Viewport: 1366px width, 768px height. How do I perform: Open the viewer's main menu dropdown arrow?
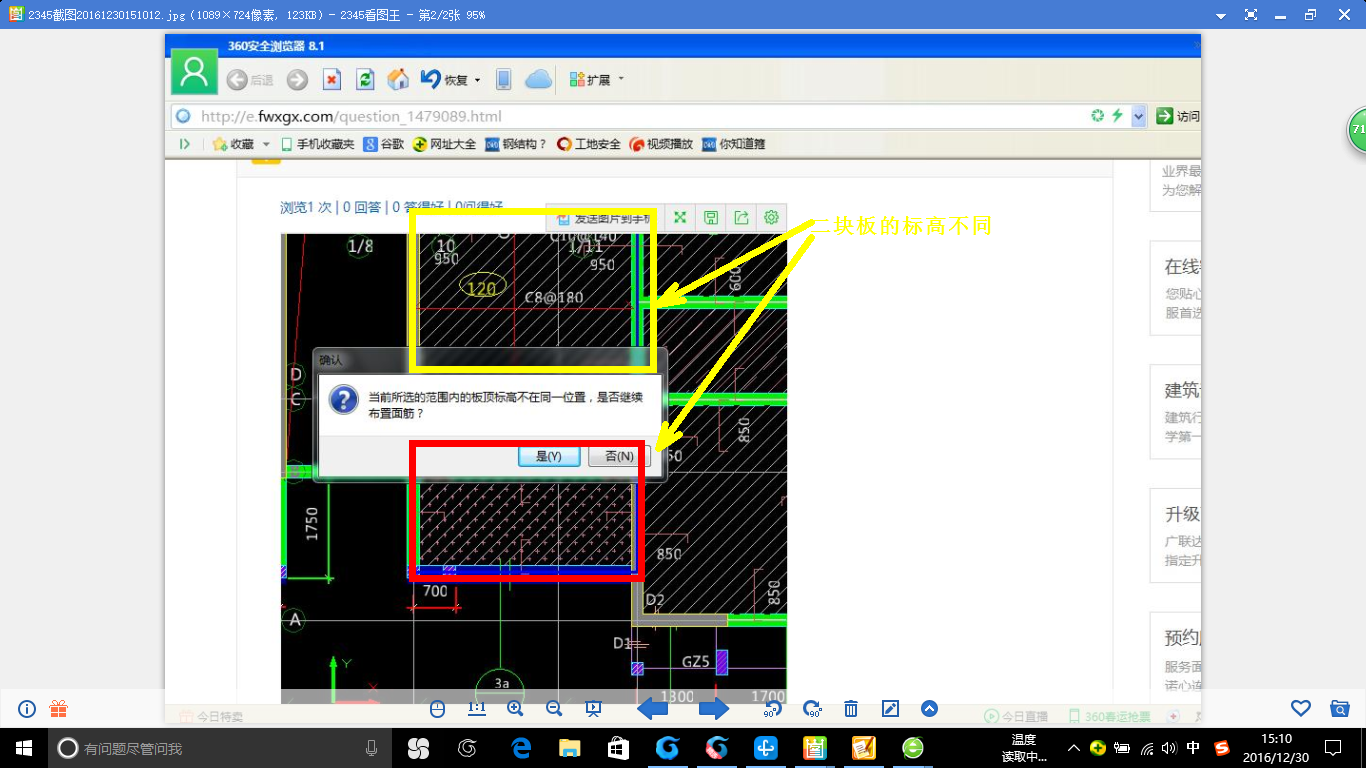pyautogui.click(x=1220, y=15)
